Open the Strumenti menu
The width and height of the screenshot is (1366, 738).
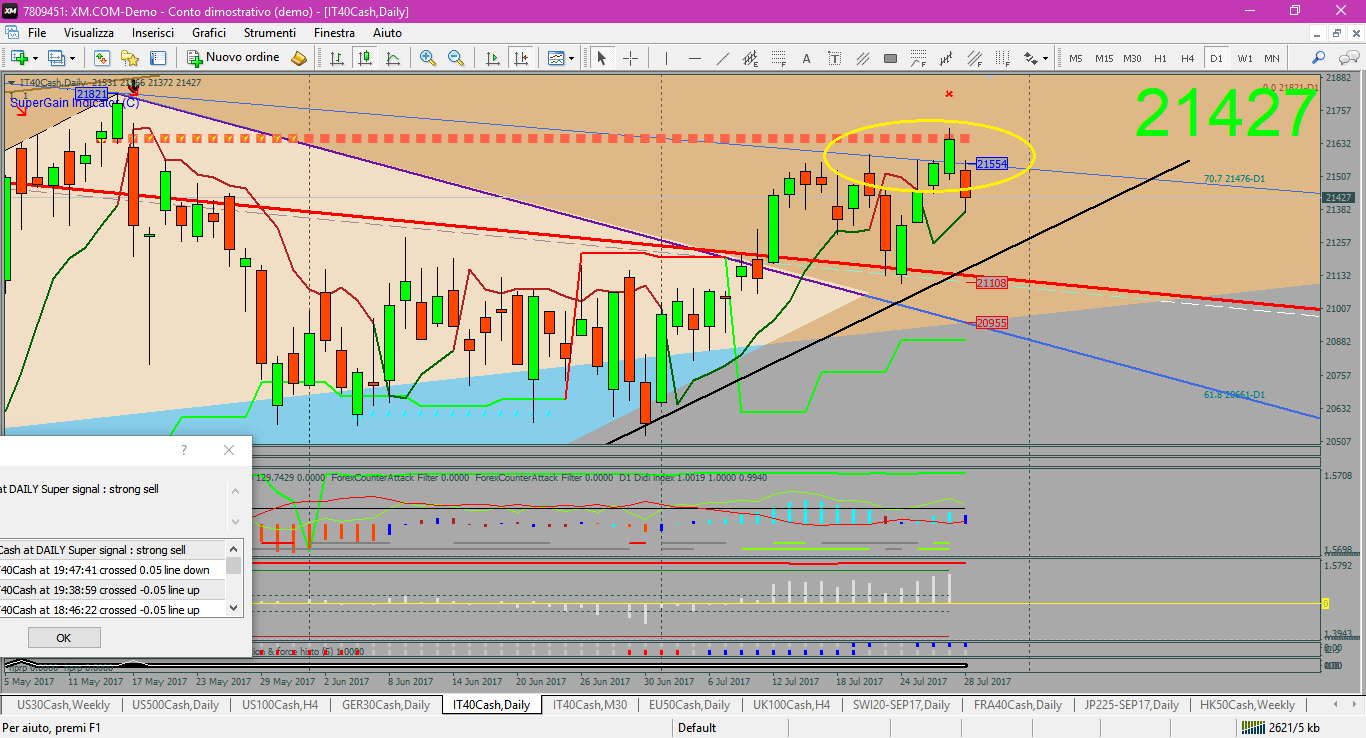click(x=270, y=33)
